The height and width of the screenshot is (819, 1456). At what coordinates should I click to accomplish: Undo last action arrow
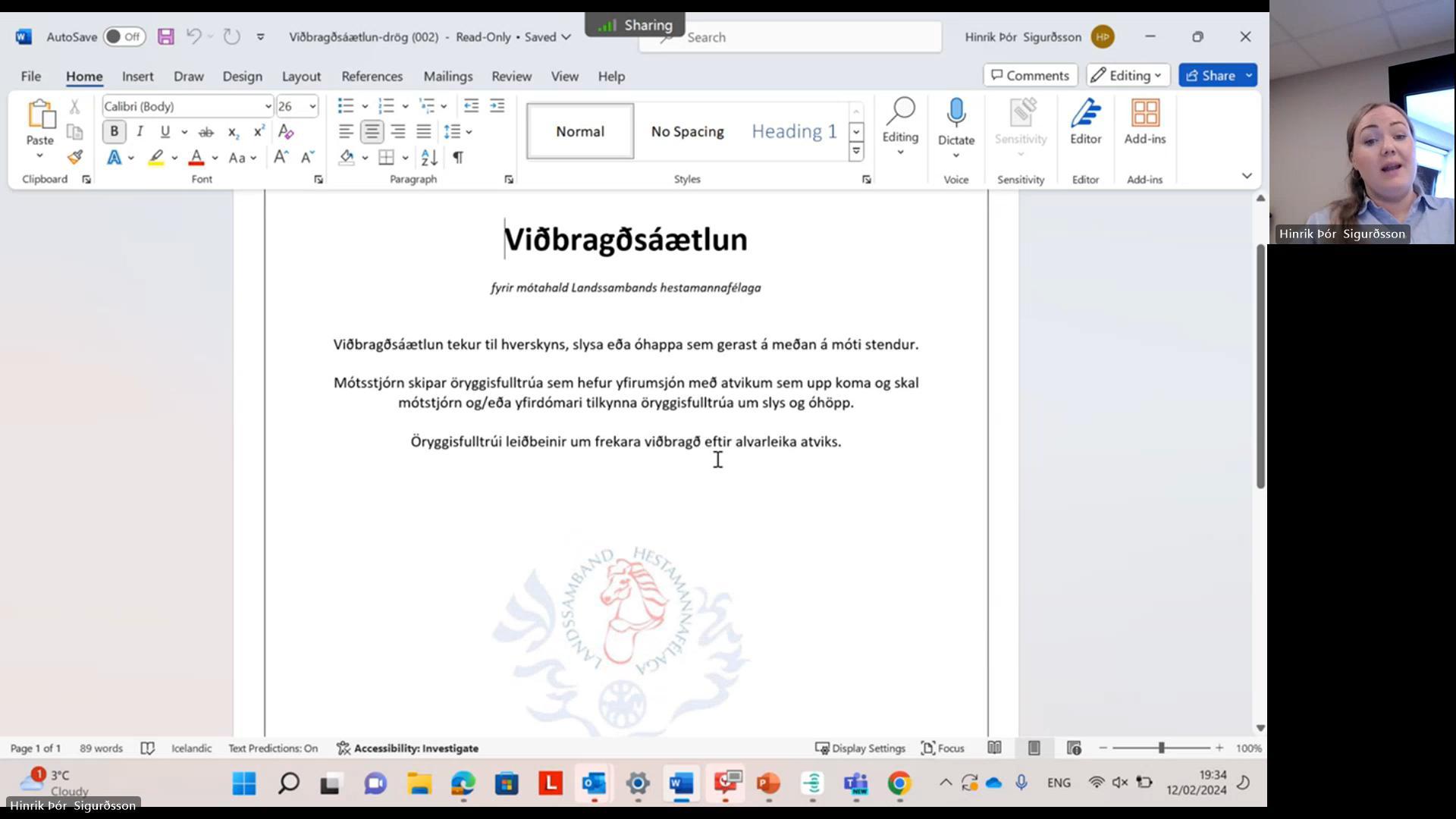coord(194,36)
